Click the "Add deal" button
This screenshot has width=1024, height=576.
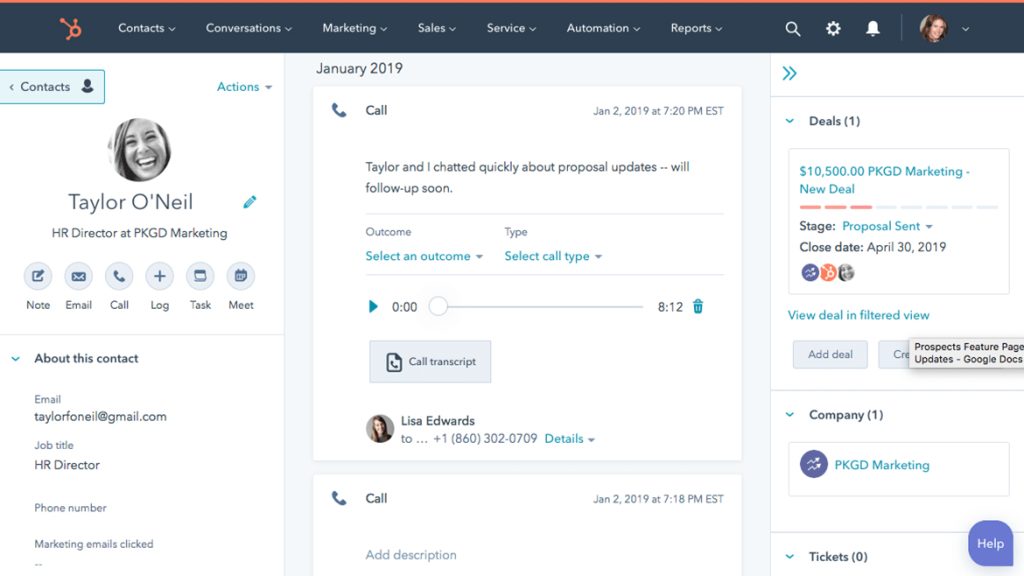click(x=830, y=354)
